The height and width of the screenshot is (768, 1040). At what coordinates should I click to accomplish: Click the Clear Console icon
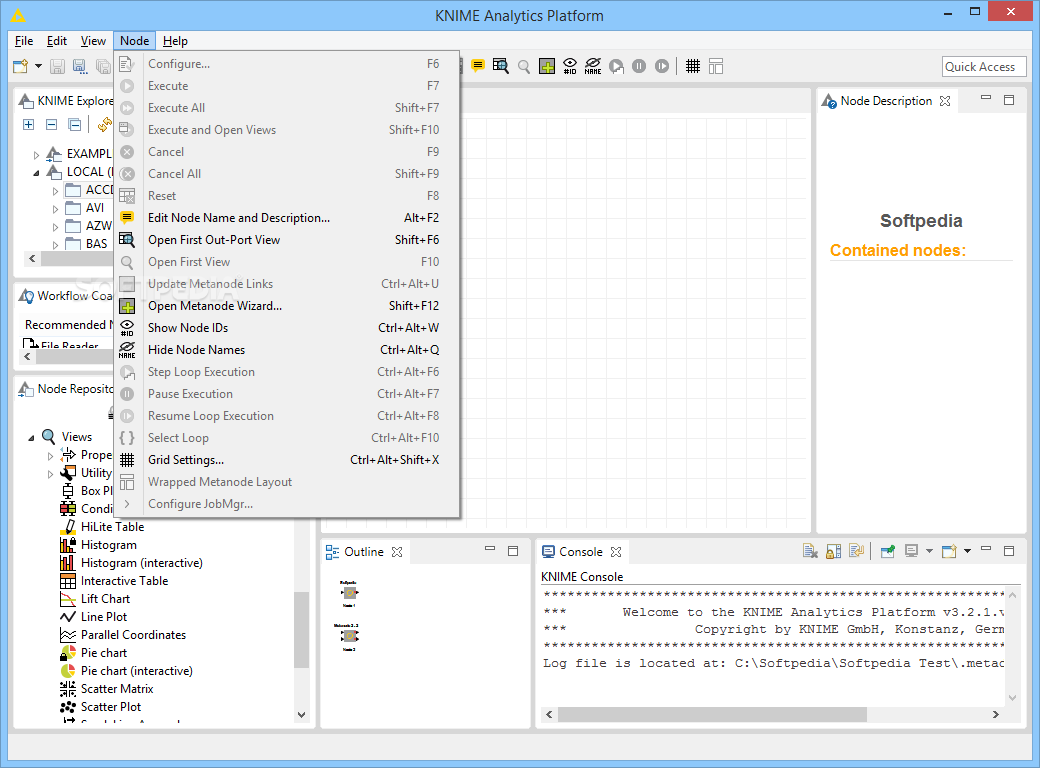click(x=810, y=551)
